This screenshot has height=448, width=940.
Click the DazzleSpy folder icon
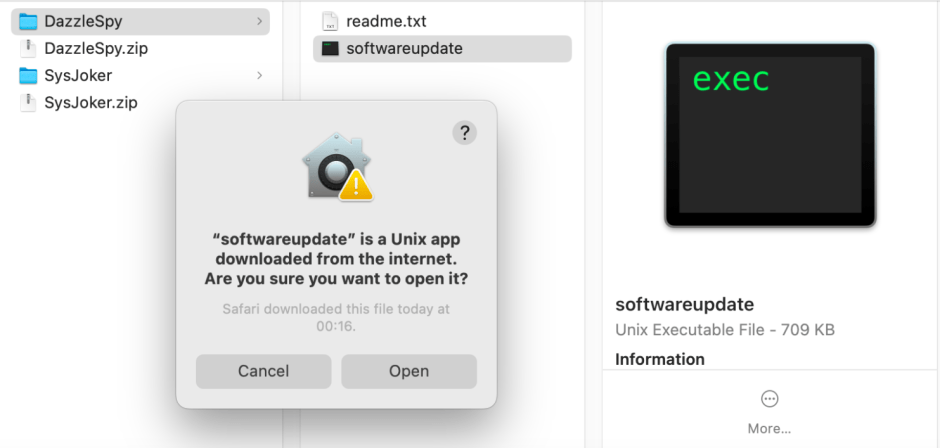point(28,21)
